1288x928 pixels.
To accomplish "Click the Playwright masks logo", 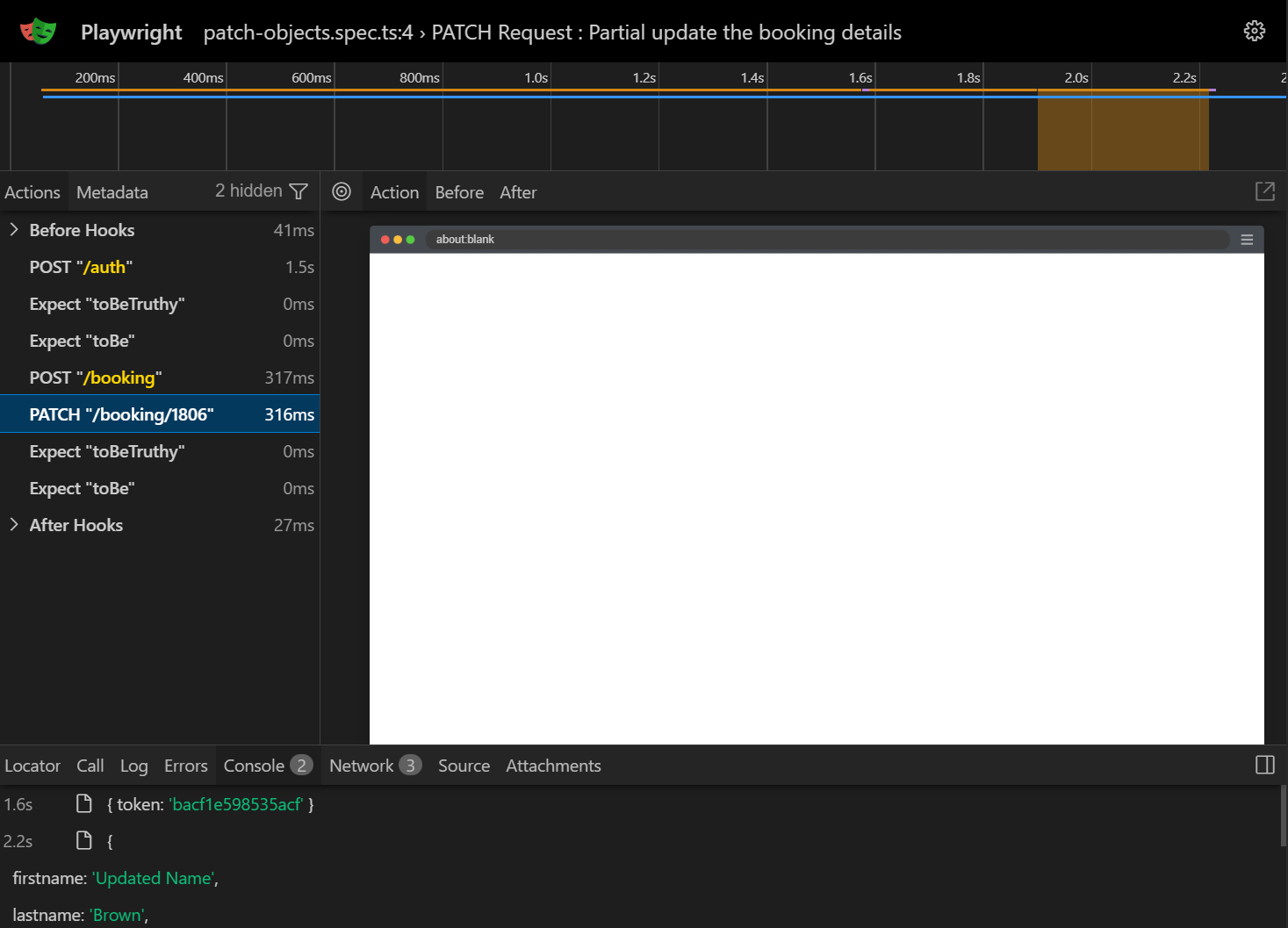I will coord(38,32).
